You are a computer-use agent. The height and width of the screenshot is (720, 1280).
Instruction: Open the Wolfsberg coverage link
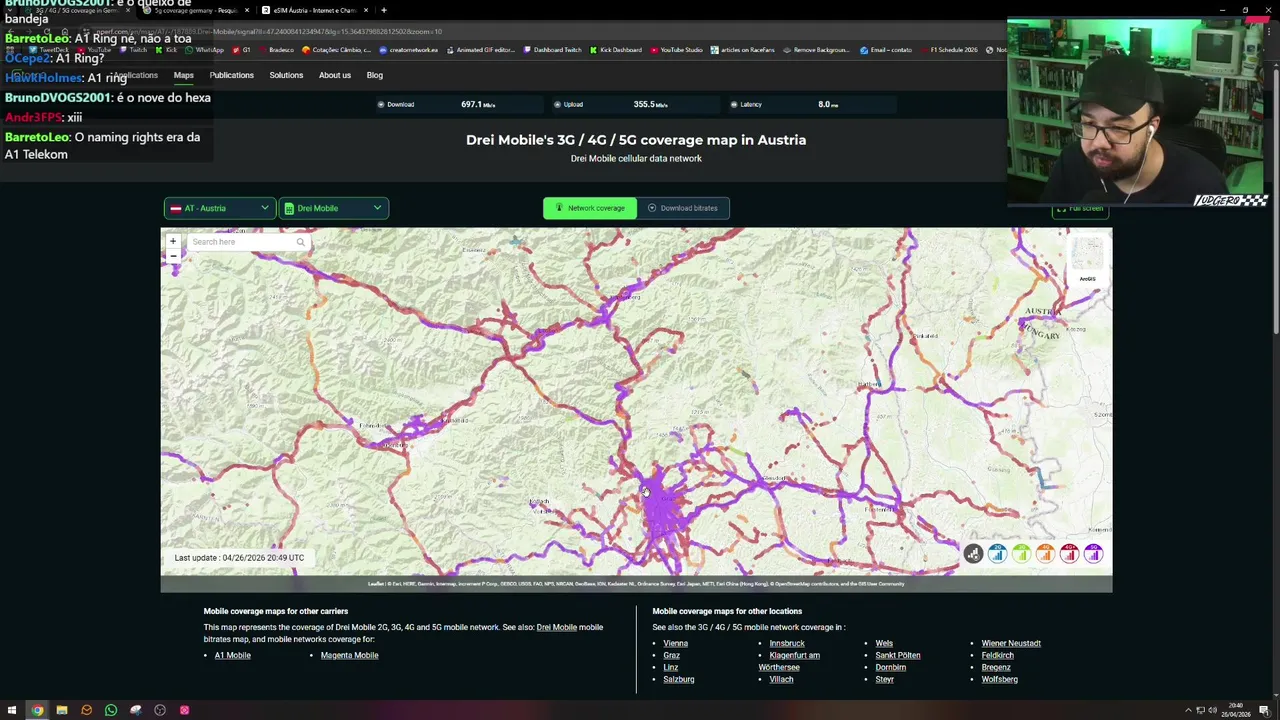click(1000, 679)
